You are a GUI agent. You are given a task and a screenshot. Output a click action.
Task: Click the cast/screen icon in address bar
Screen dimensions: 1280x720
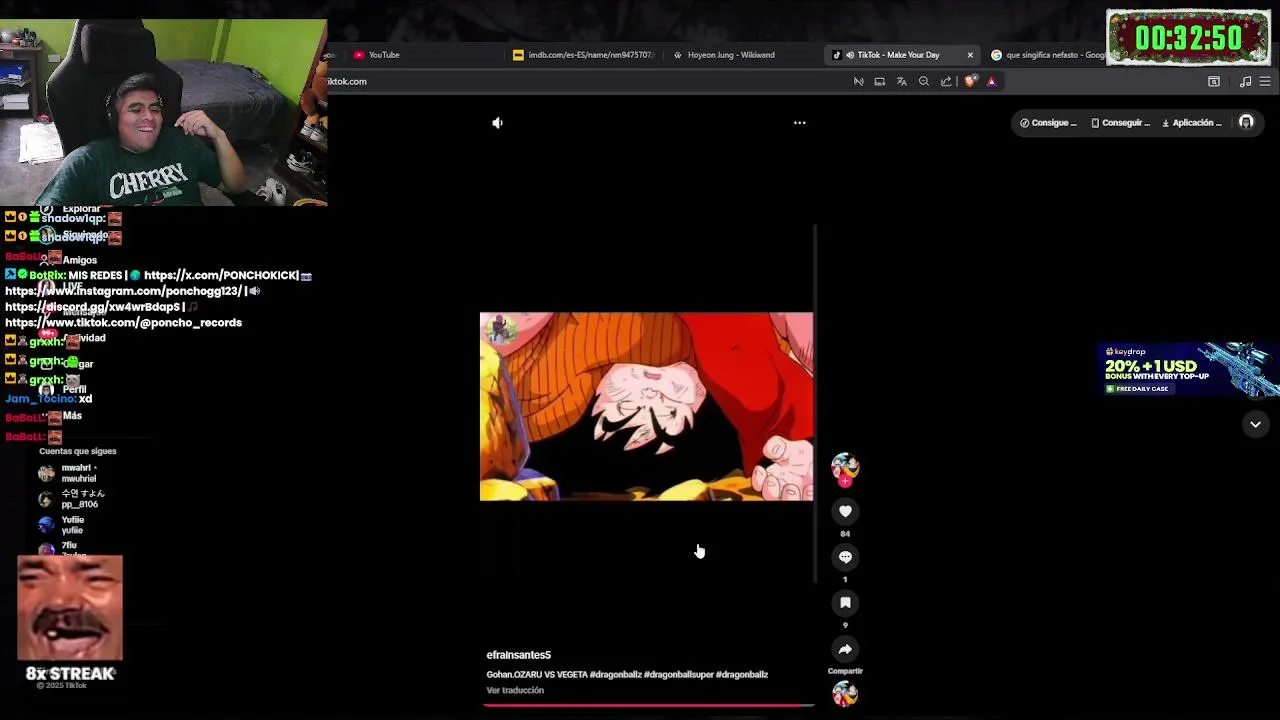(880, 82)
